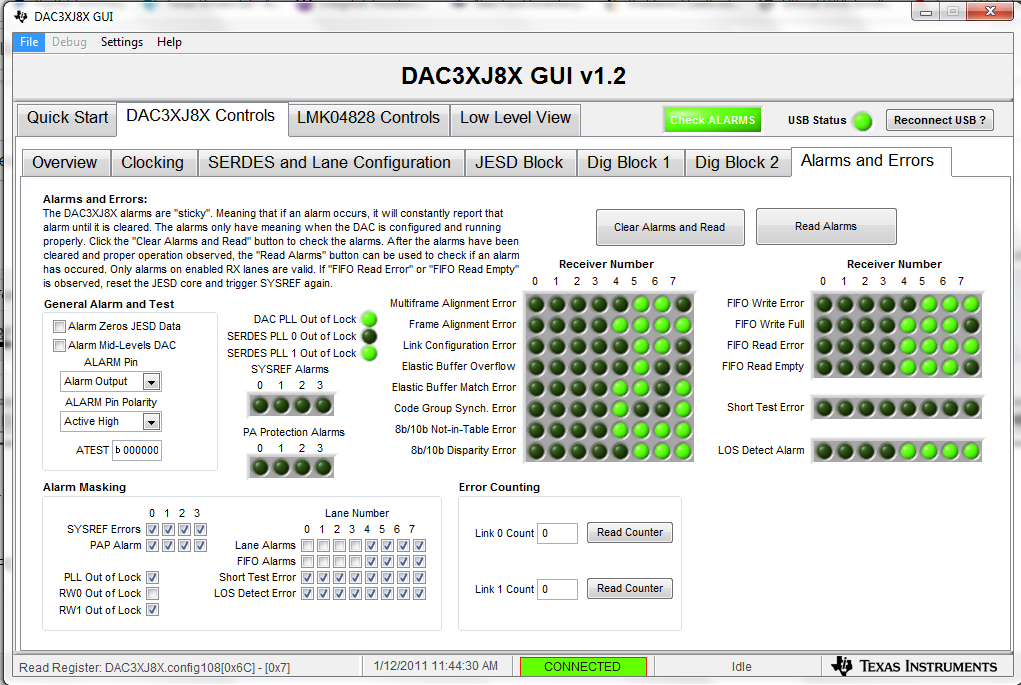Click Read Counter for Link 1
Image resolution: width=1021 pixels, height=685 pixels.
coord(630,589)
